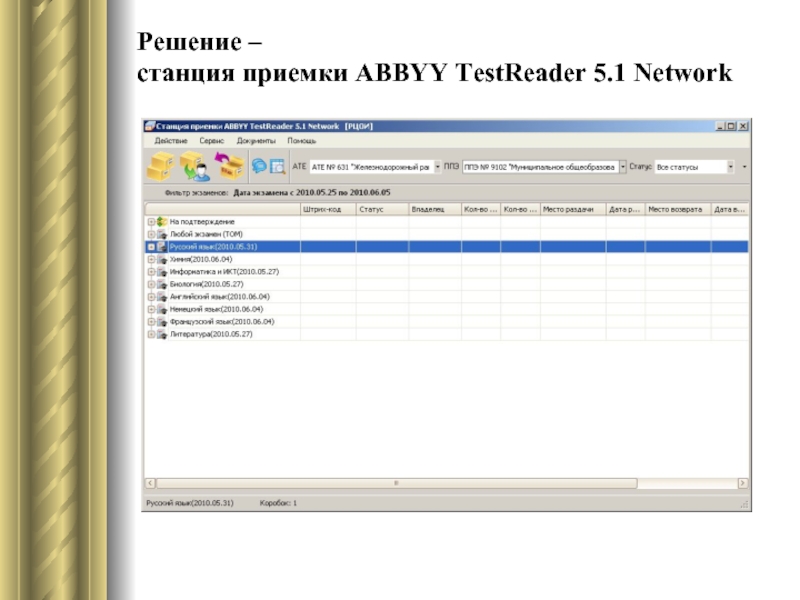Open the Сервис menu
This screenshot has width=800, height=600.
tap(212, 141)
